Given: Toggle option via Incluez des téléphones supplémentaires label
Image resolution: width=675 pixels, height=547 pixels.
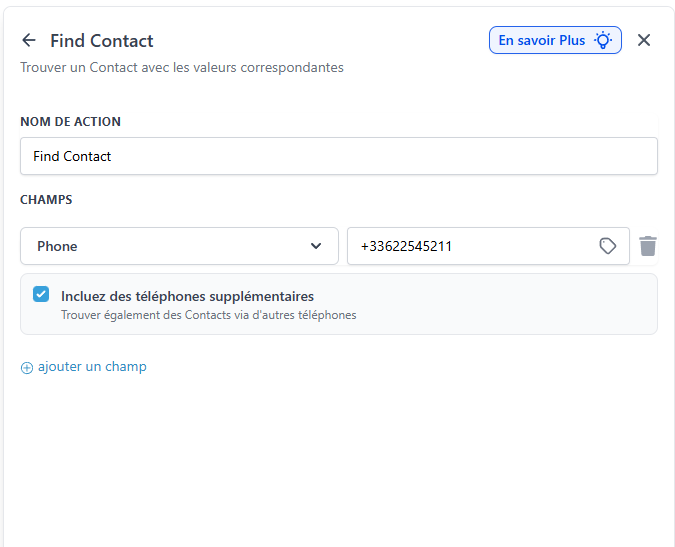Looking at the screenshot, I should (187, 296).
